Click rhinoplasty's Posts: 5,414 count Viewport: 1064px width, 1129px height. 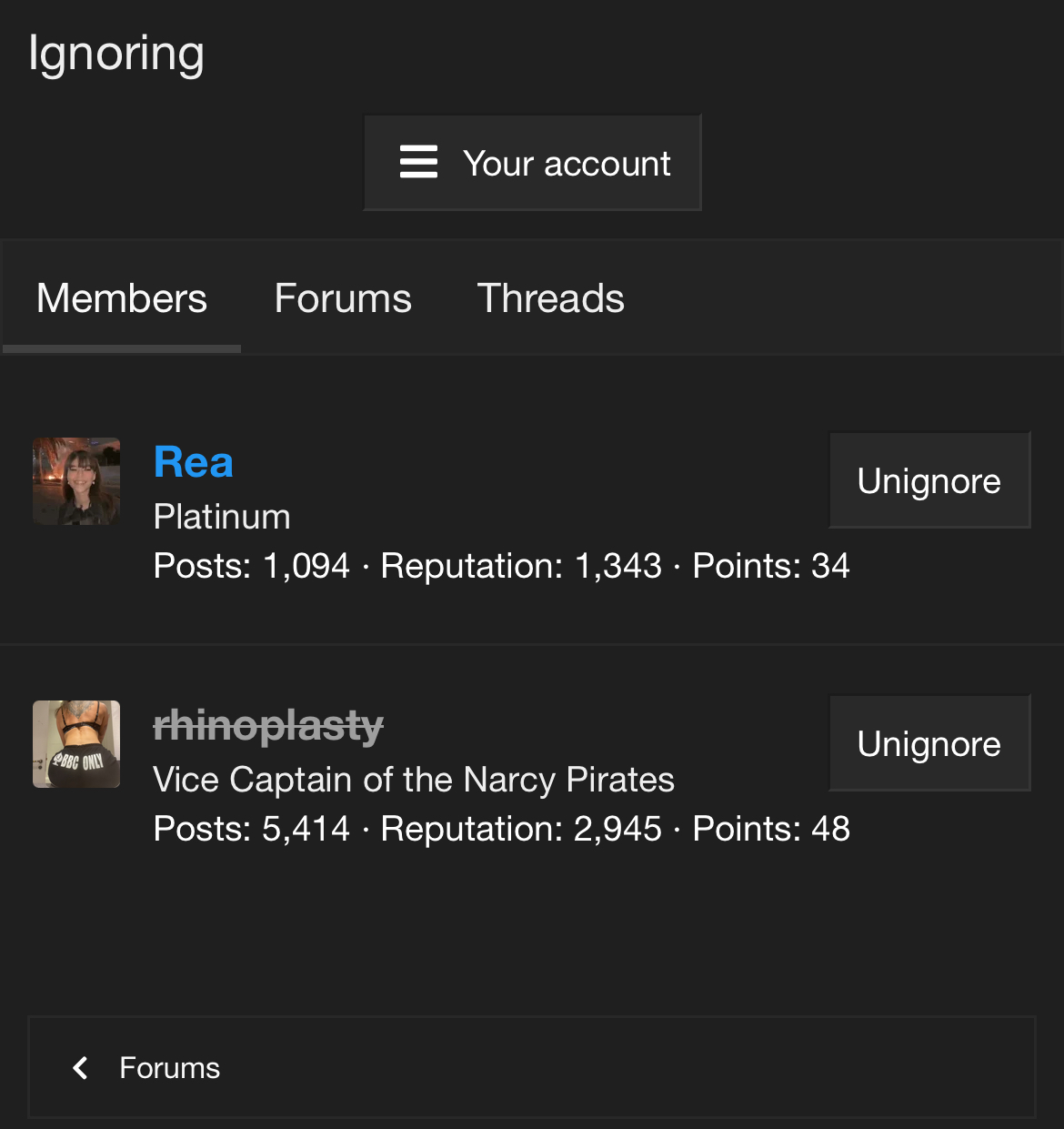point(252,829)
